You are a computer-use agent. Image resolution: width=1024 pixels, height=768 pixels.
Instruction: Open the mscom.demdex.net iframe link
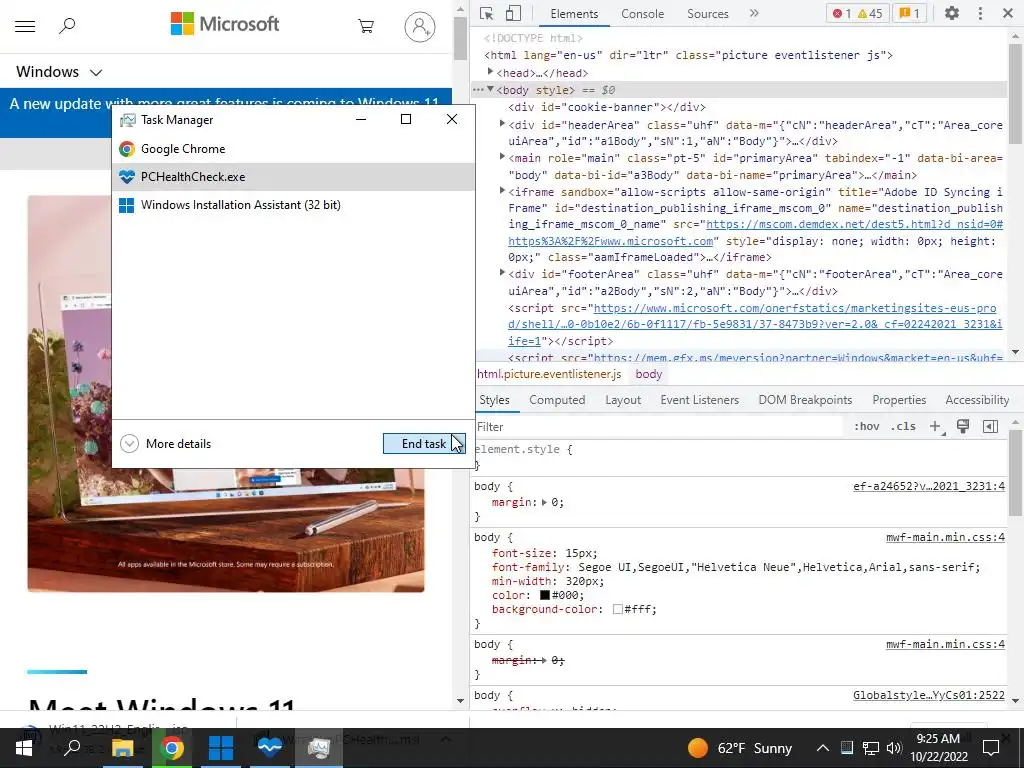[x=756, y=232]
